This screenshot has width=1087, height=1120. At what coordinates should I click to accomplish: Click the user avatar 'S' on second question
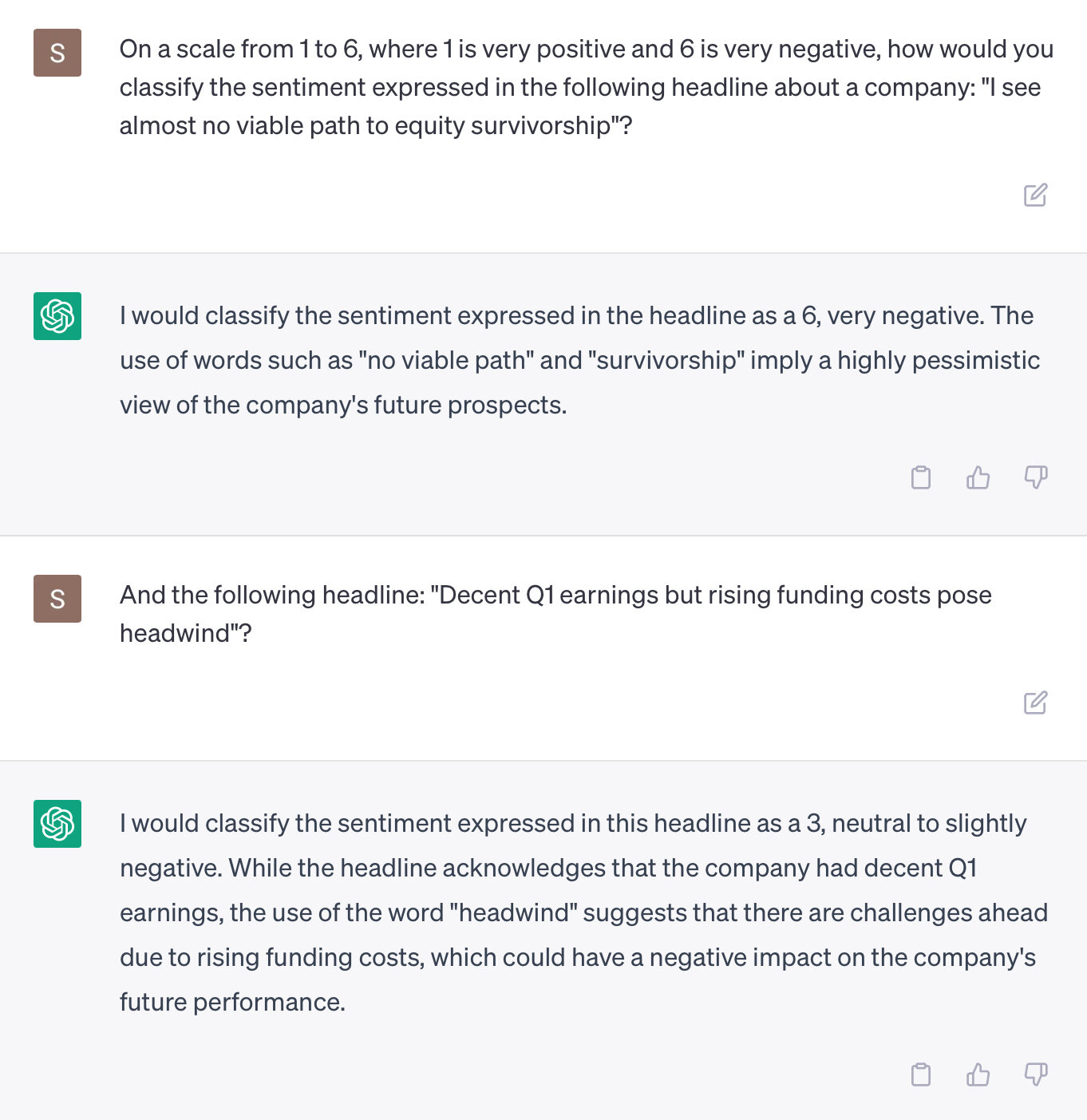click(x=57, y=599)
